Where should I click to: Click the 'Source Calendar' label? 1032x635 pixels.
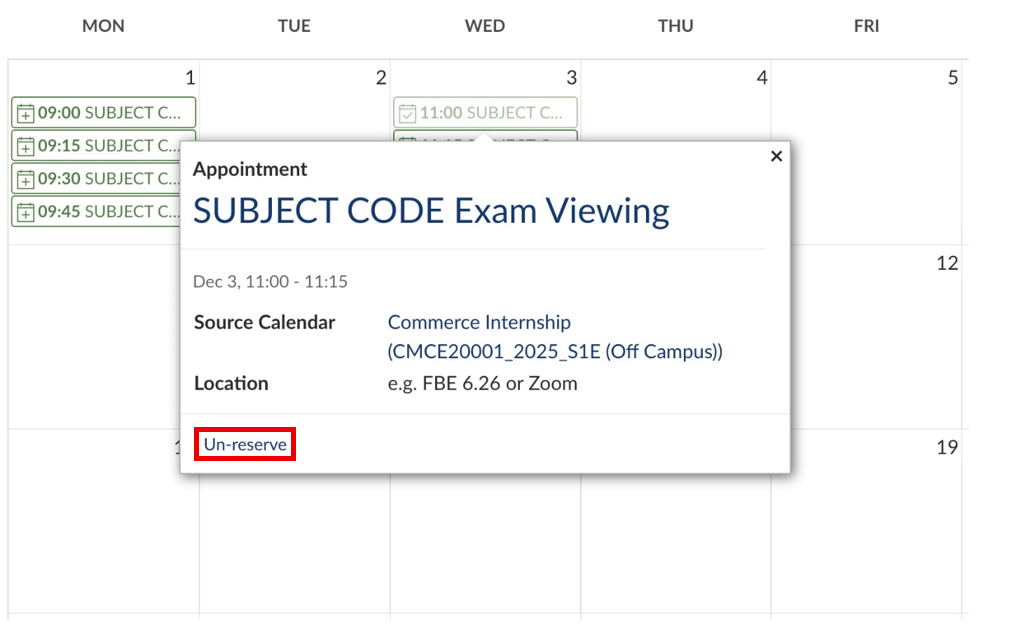pyautogui.click(x=265, y=322)
